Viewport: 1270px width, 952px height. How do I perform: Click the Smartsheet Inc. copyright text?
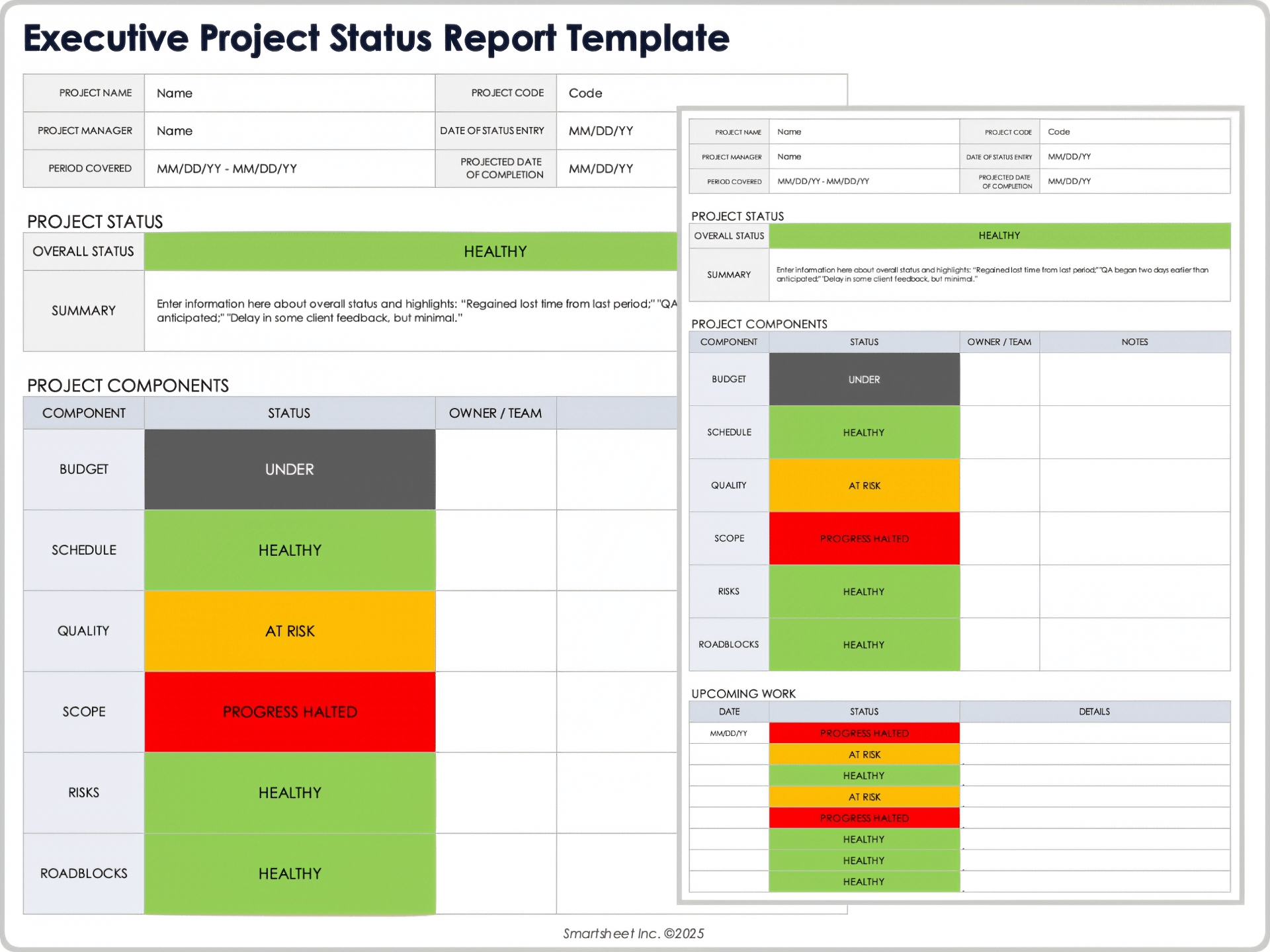tap(633, 933)
